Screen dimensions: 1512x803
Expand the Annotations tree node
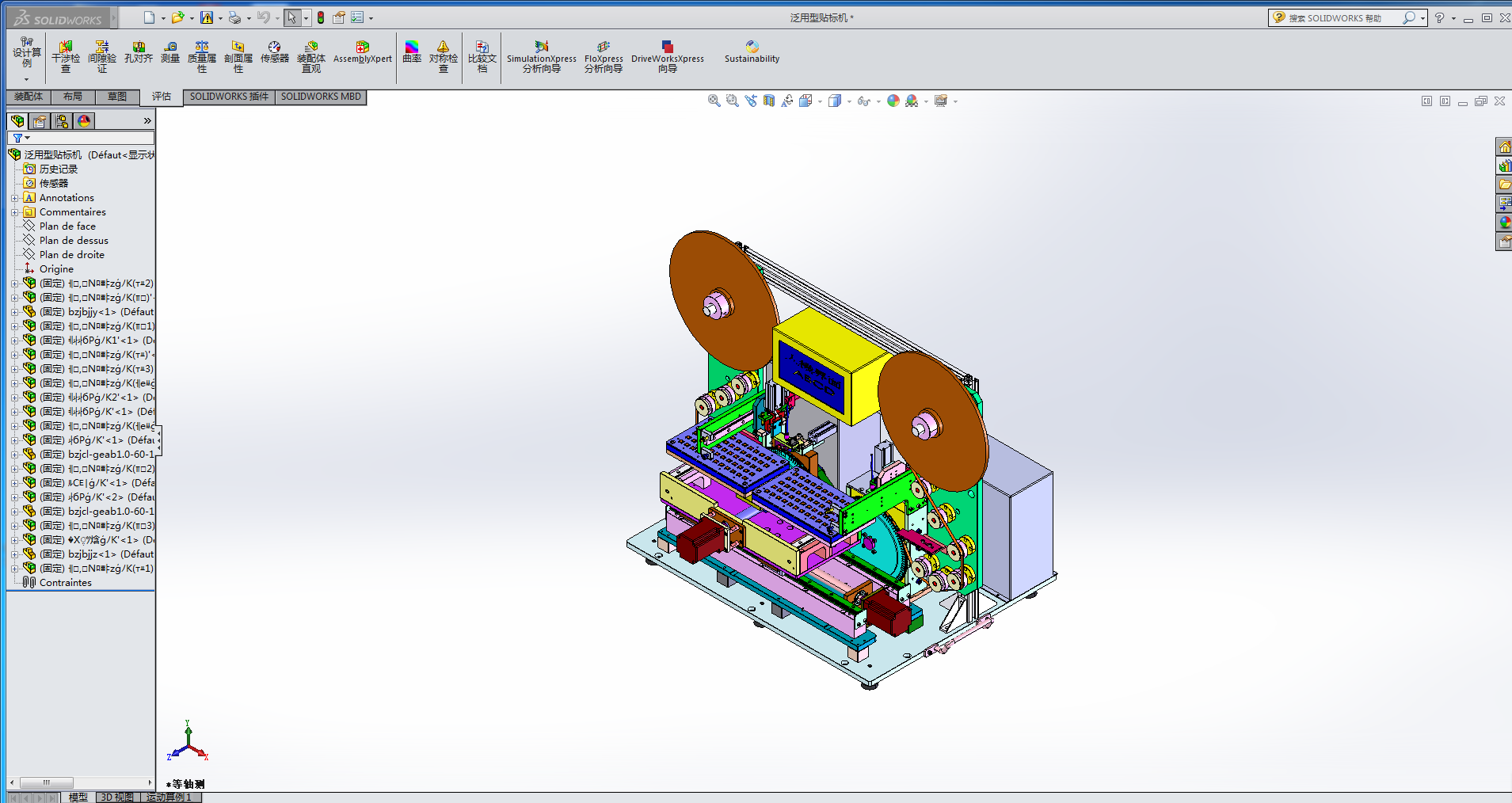point(14,198)
